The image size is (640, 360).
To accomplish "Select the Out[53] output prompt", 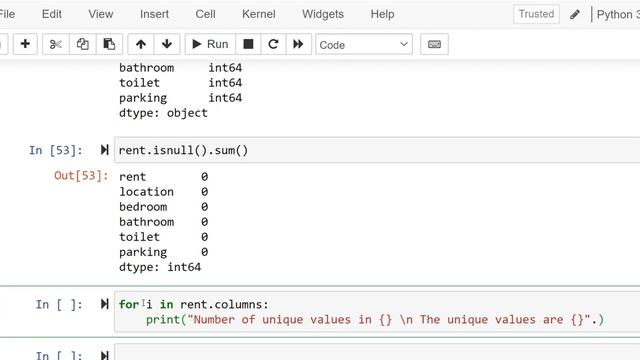I will [x=81, y=176].
